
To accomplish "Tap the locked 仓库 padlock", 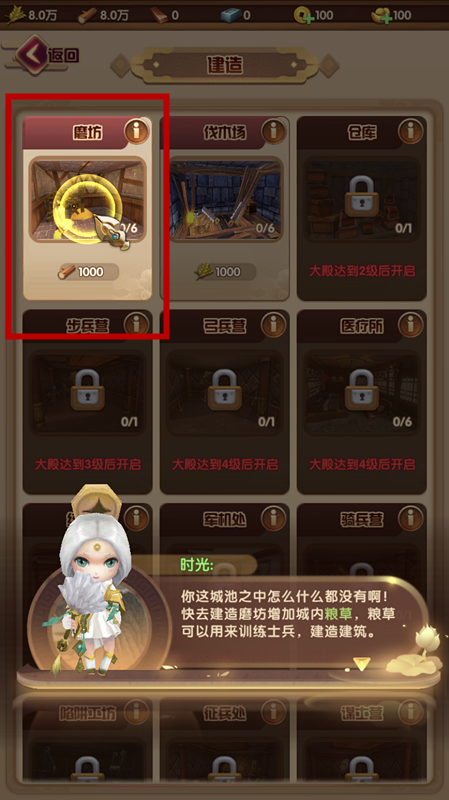I will 362,196.
